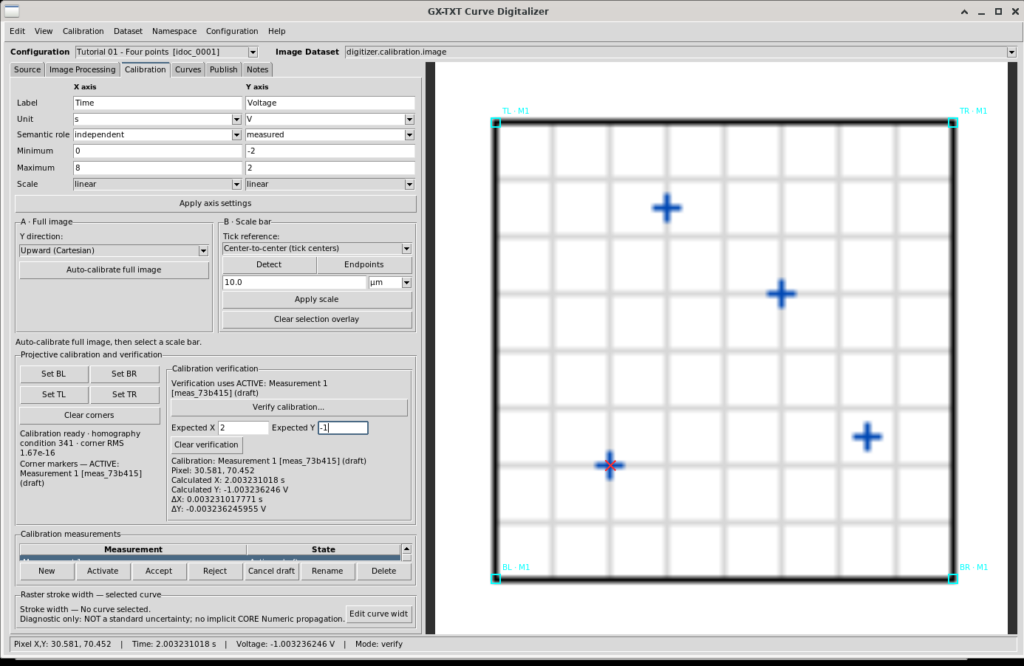Switch to the Image Processing tab

[82, 70]
